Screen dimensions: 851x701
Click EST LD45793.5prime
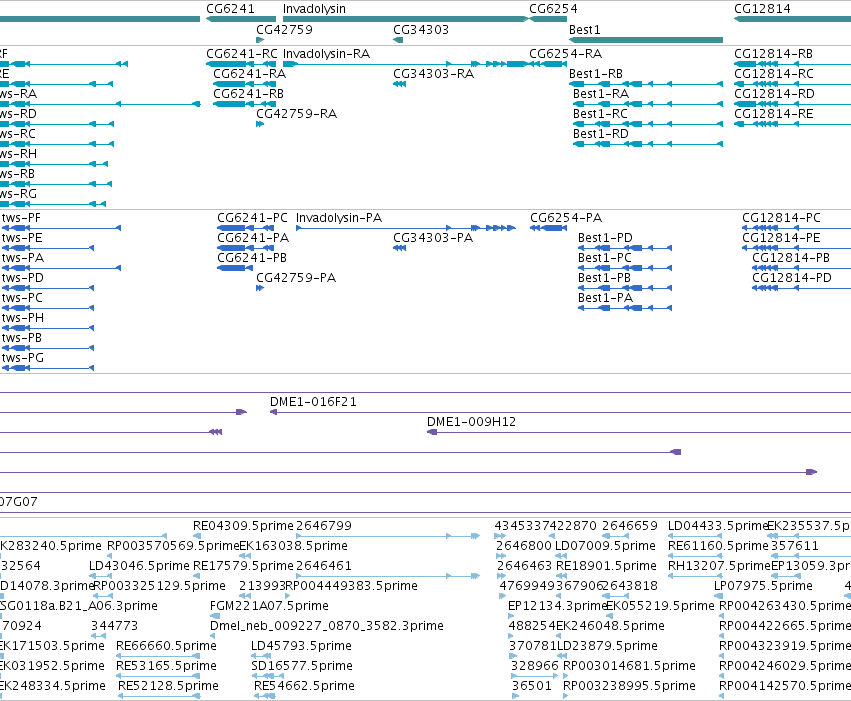coord(301,646)
